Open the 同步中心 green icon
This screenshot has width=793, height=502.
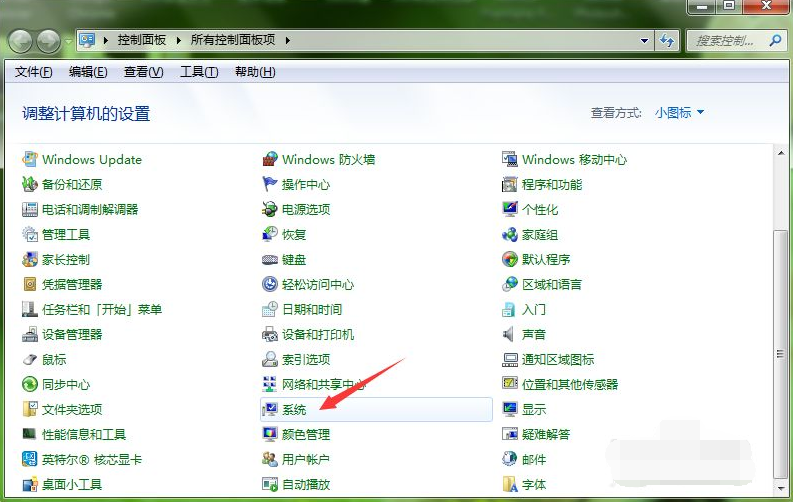click(30, 384)
